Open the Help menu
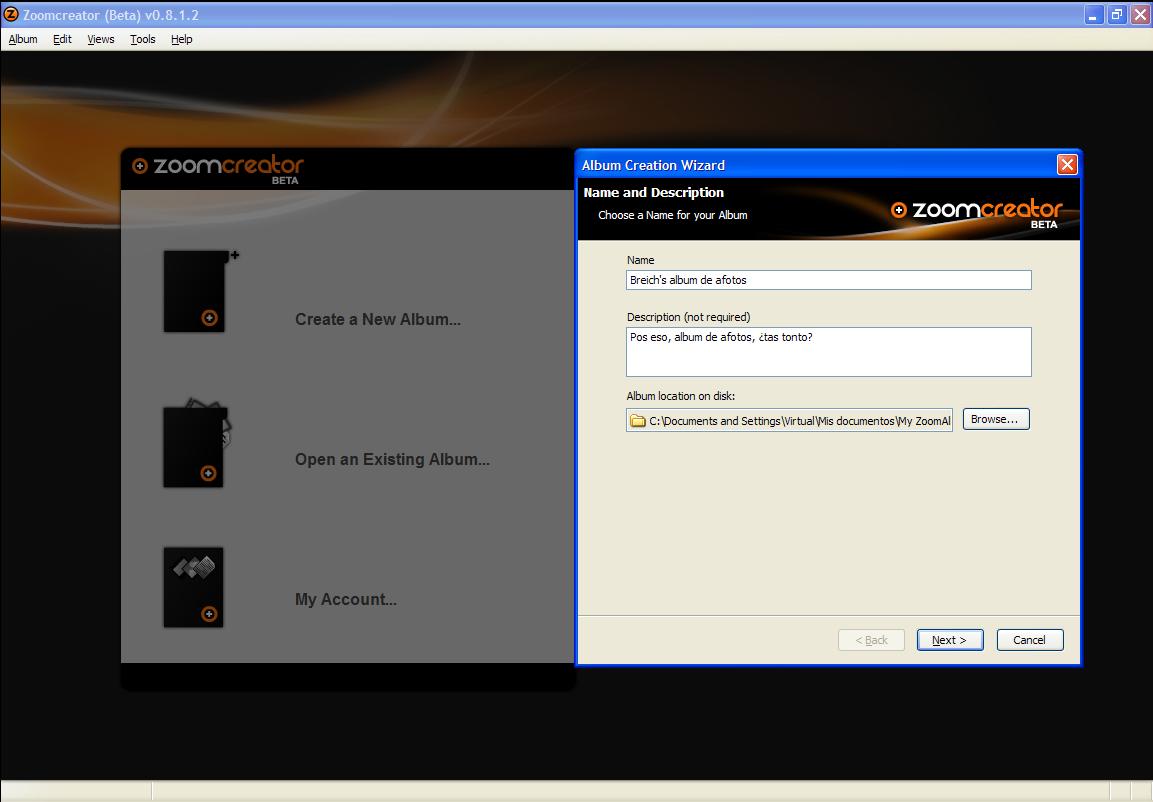 tap(182, 39)
